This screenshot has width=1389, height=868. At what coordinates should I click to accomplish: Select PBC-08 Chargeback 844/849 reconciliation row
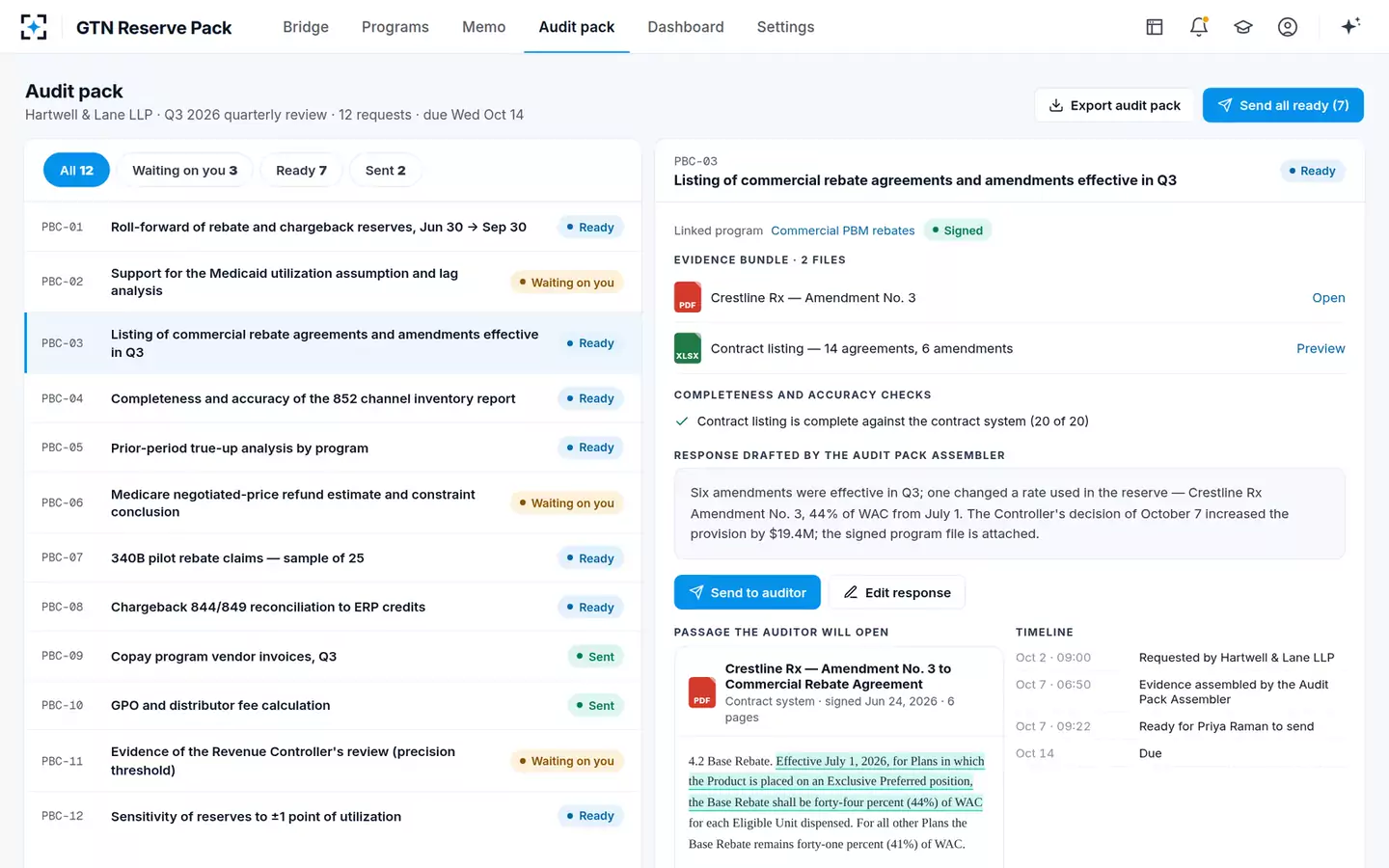(333, 608)
